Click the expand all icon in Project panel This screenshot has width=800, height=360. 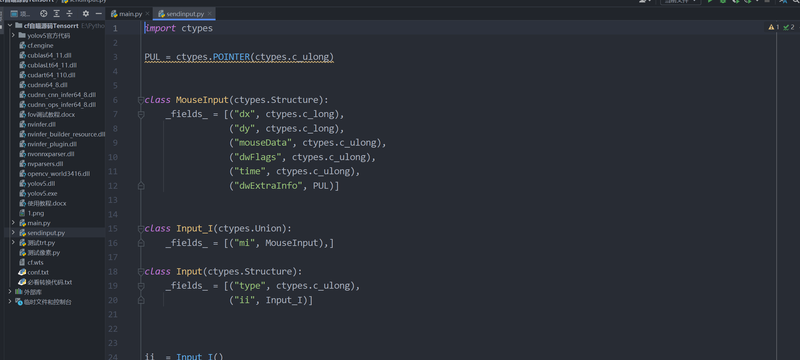[x=57, y=14]
